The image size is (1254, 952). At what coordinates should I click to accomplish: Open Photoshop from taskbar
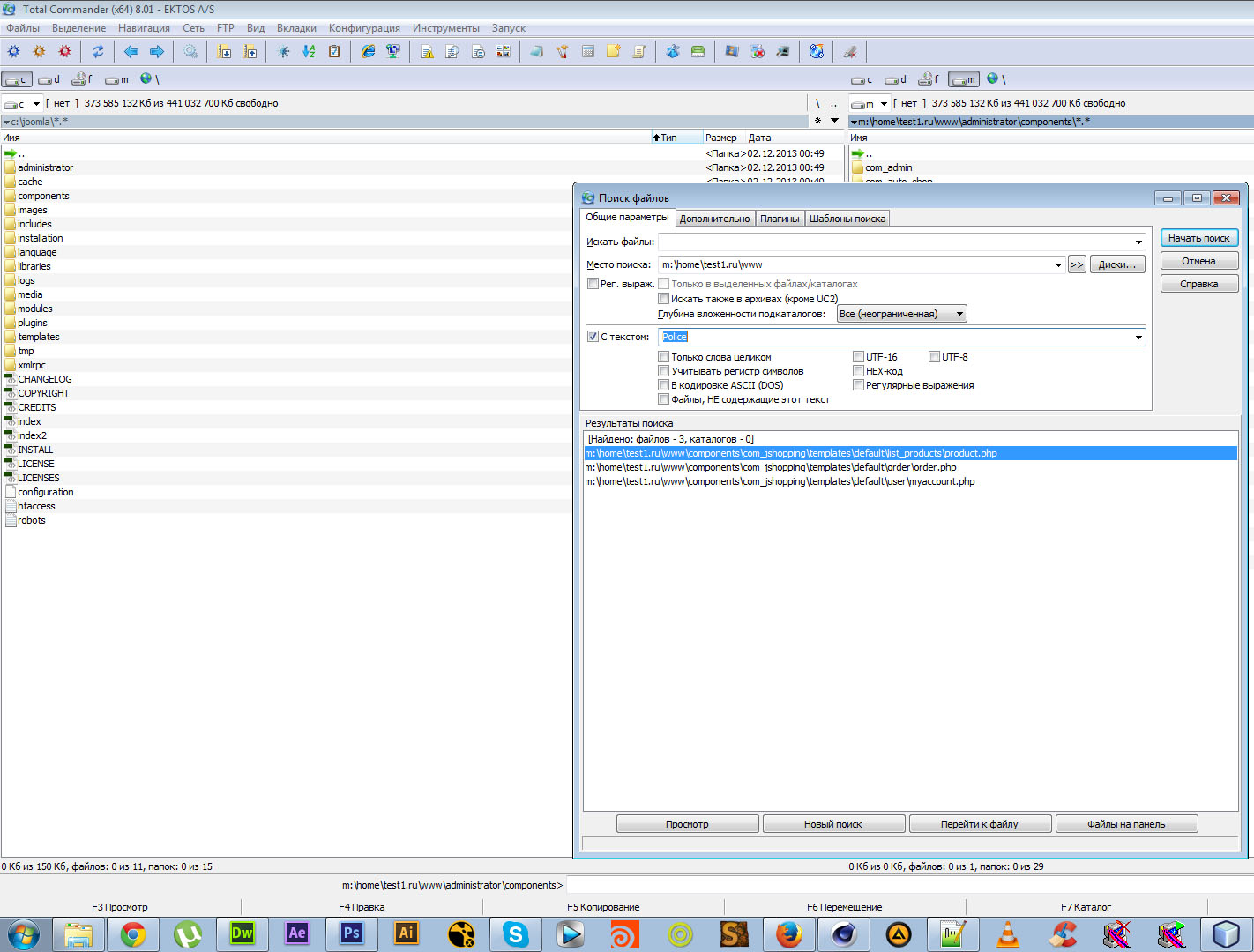[352, 934]
